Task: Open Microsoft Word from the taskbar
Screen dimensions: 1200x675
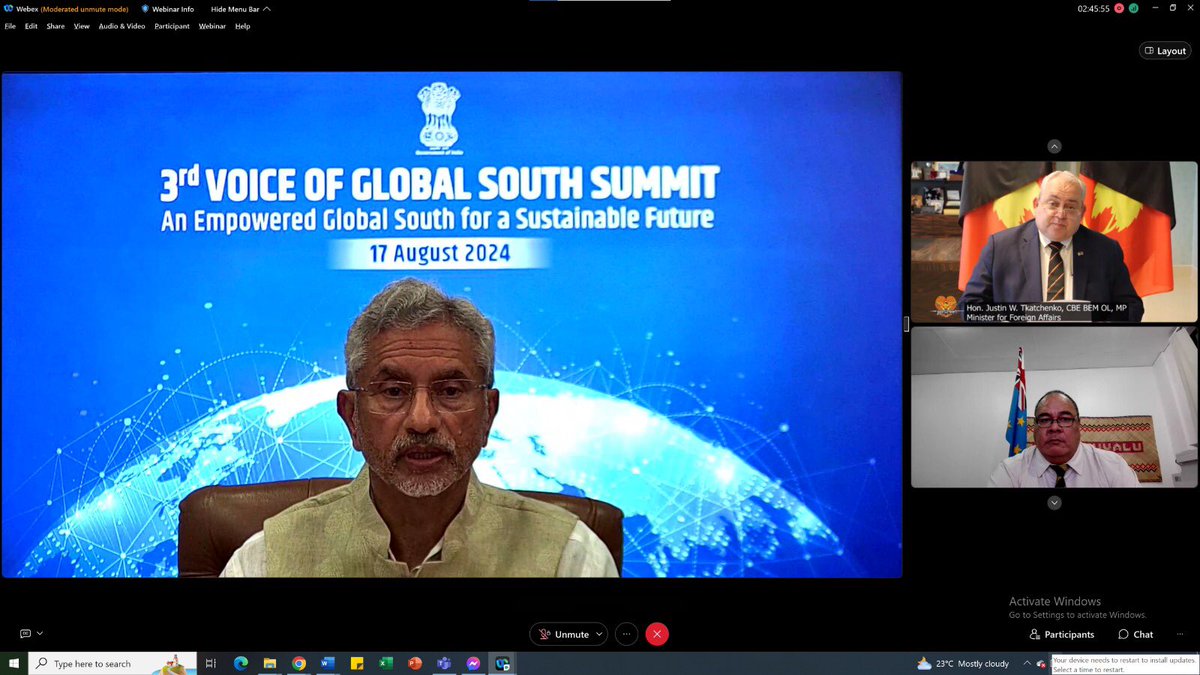Action: [x=327, y=663]
